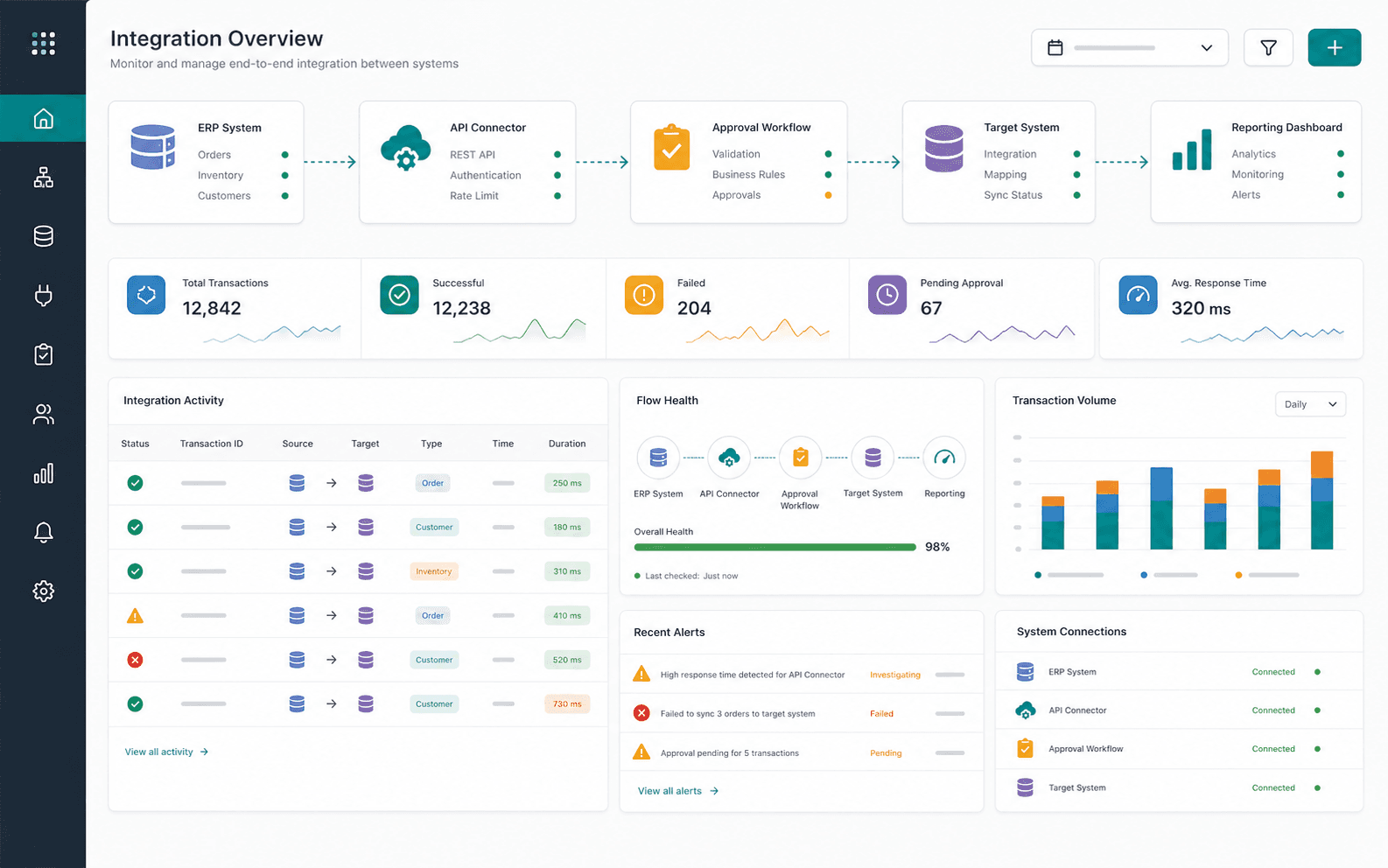Click the Inventory type tag
1388x868 pixels.
coord(434,571)
